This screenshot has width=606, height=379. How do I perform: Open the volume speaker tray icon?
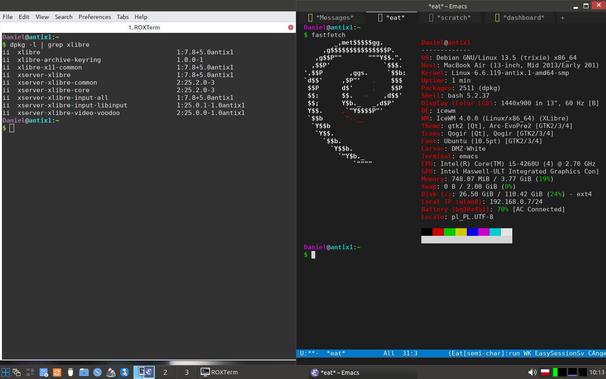point(532,372)
